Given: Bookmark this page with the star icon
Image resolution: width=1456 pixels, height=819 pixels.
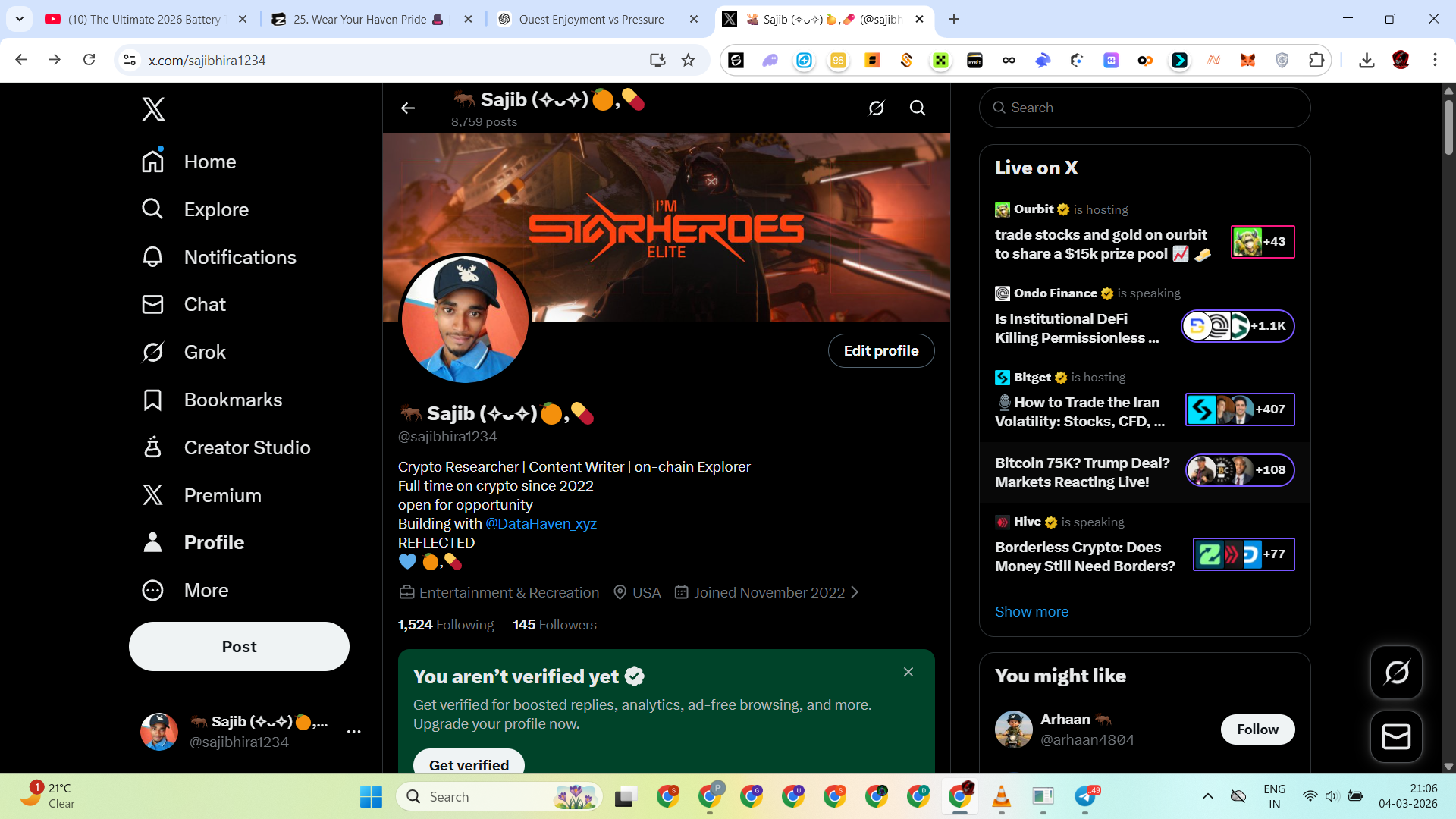Looking at the screenshot, I should click(688, 60).
